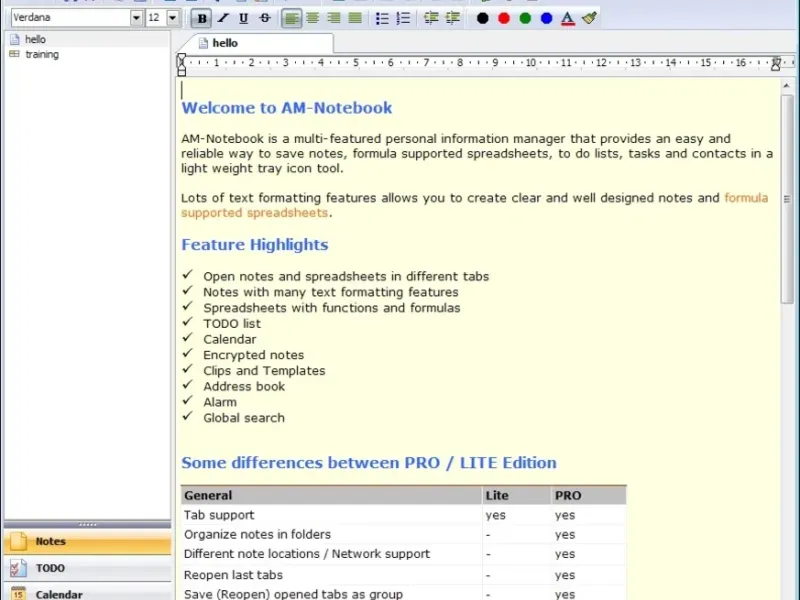Screen dimensions: 800x600
Task: Open the font color picker A
Action: pos(567,18)
